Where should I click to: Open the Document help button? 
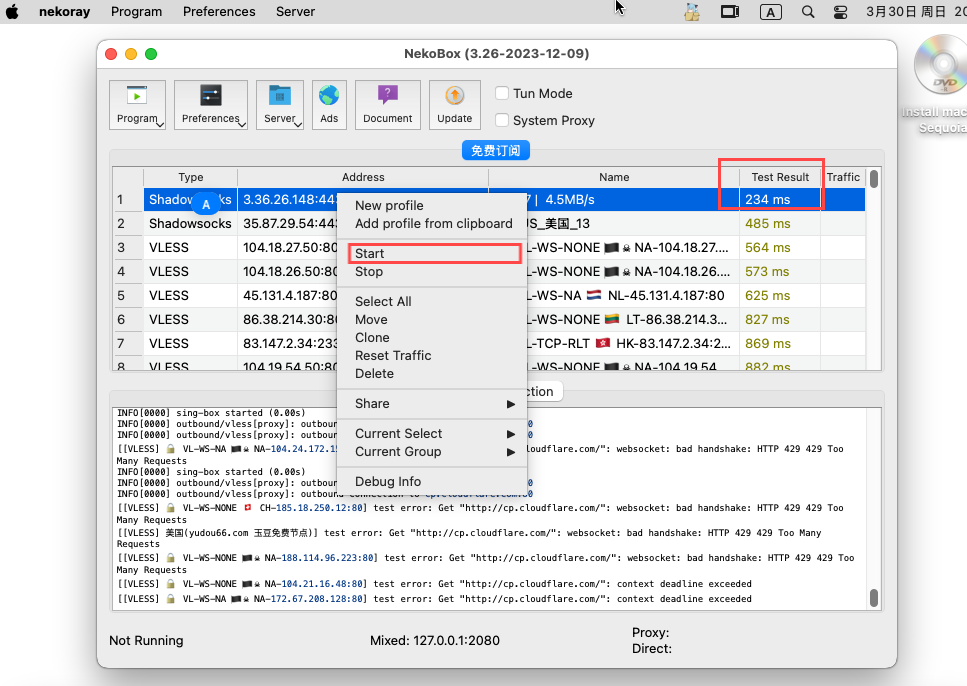coord(387,104)
